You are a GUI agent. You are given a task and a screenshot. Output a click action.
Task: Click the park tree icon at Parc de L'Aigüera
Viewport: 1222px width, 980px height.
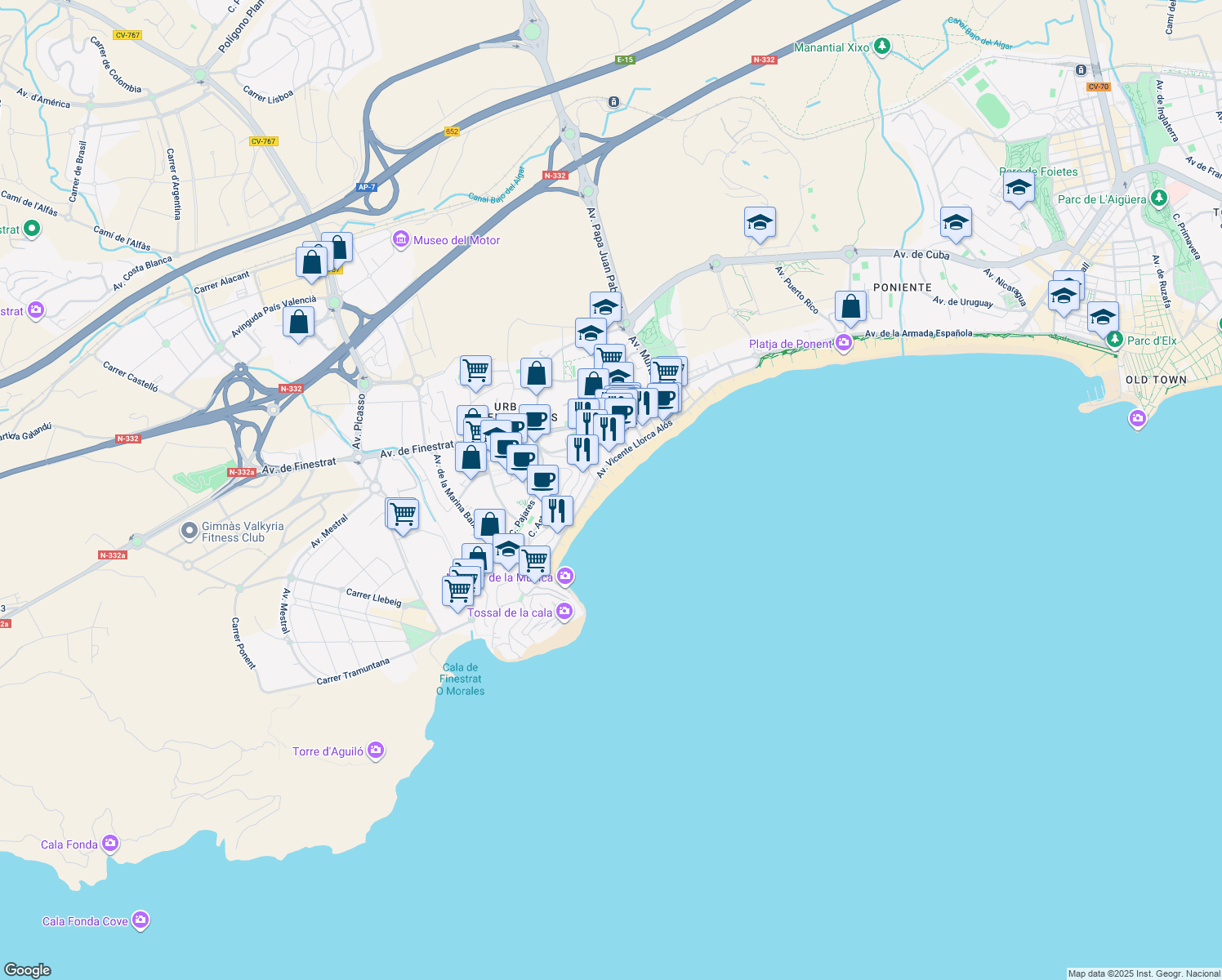point(1159,198)
